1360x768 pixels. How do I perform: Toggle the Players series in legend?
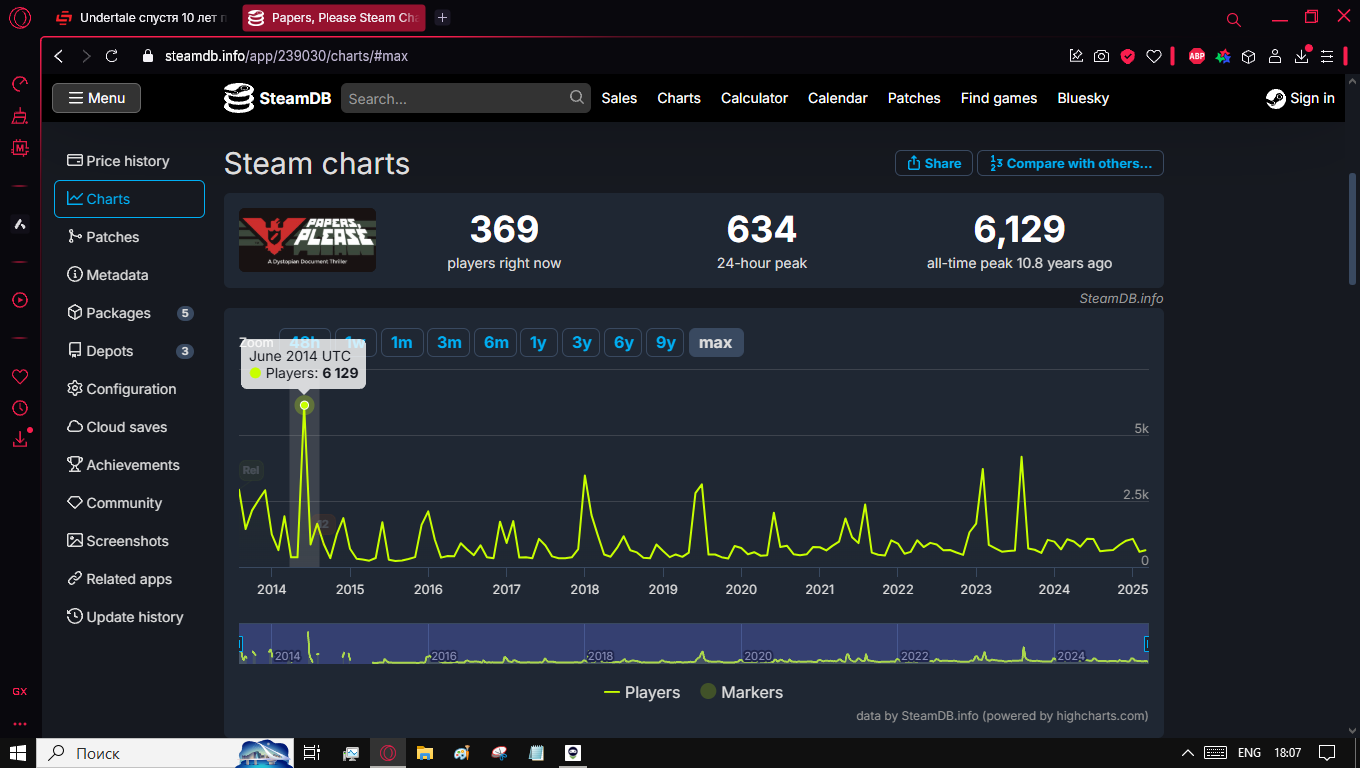[643, 692]
